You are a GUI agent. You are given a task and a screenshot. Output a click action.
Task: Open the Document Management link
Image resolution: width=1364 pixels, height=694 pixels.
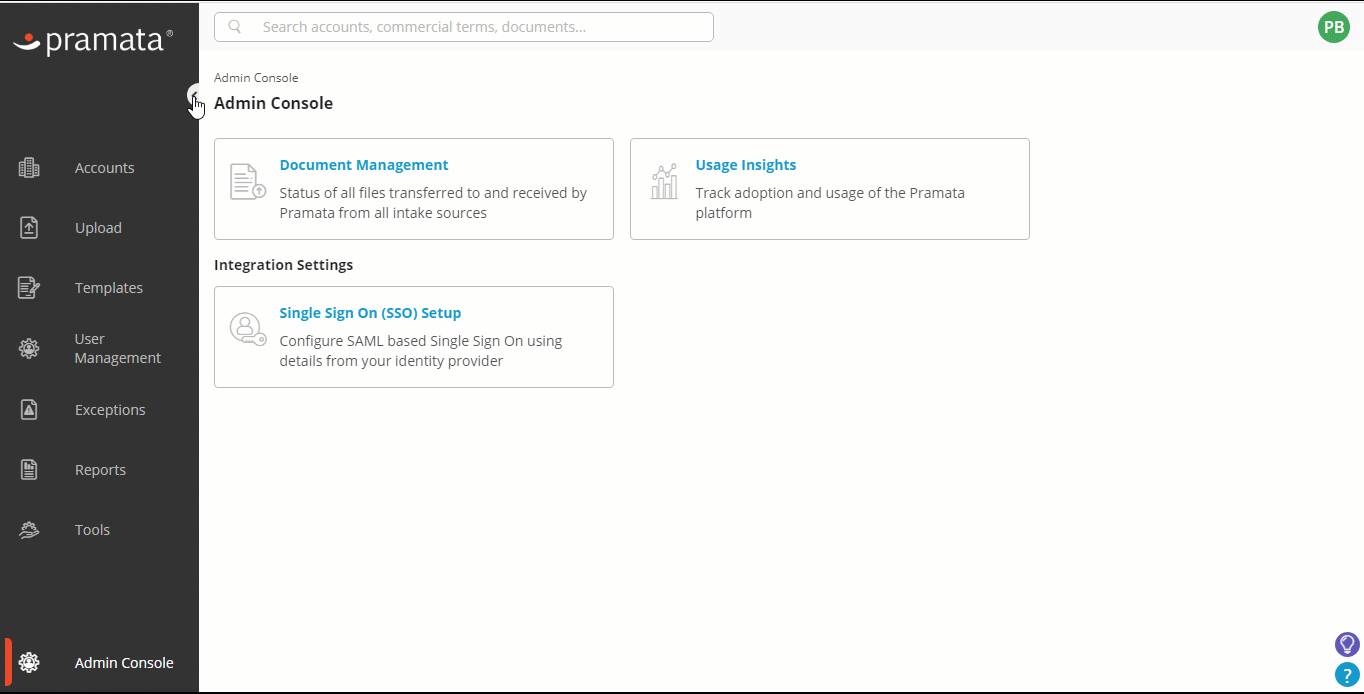point(364,165)
